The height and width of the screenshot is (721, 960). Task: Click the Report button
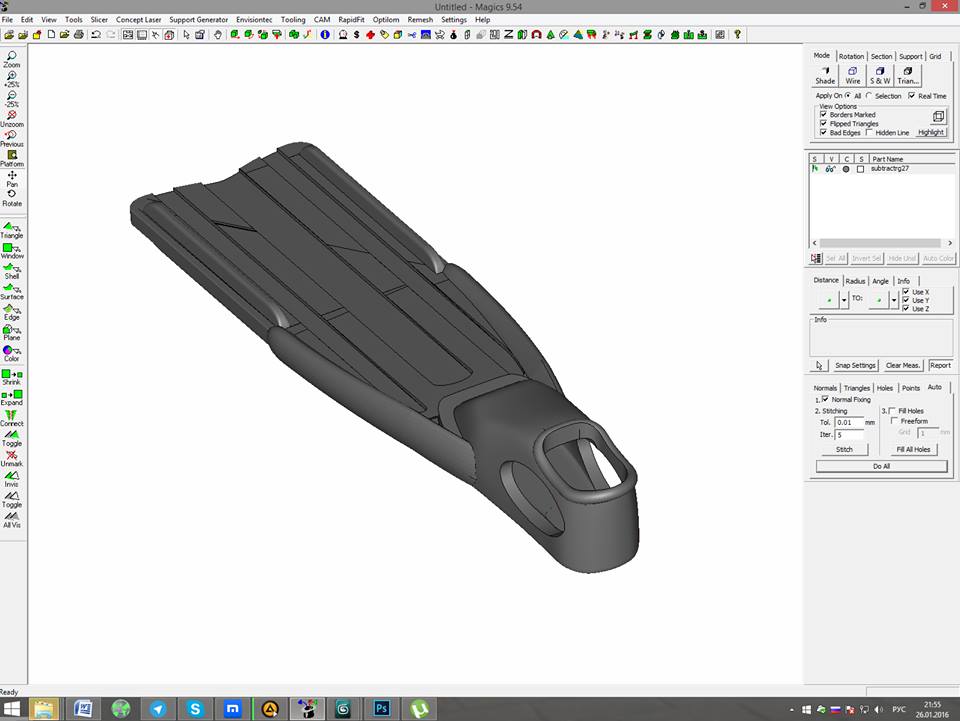(x=940, y=365)
